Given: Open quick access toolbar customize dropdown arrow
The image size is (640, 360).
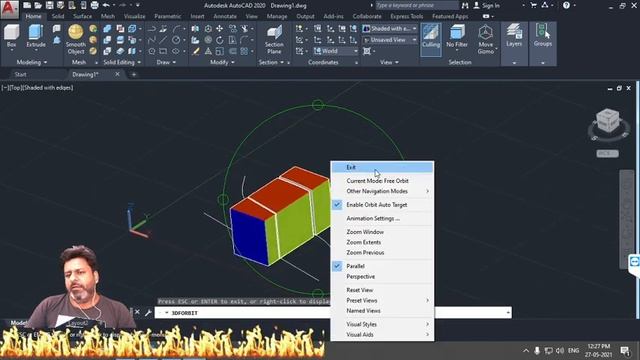Looking at the screenshot, I should tap(138, 5).
